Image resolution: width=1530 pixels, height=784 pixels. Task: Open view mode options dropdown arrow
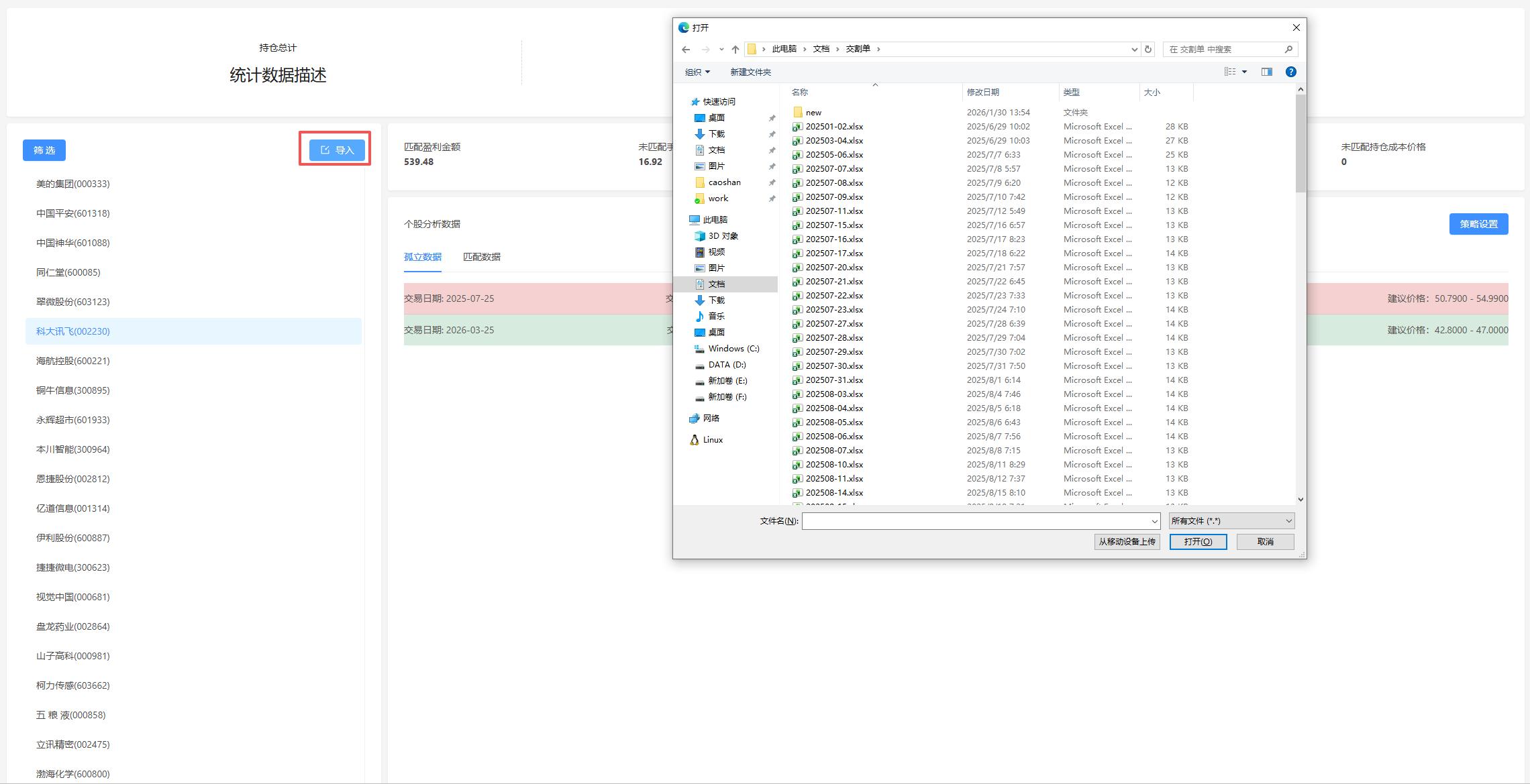click(1244, 72)
